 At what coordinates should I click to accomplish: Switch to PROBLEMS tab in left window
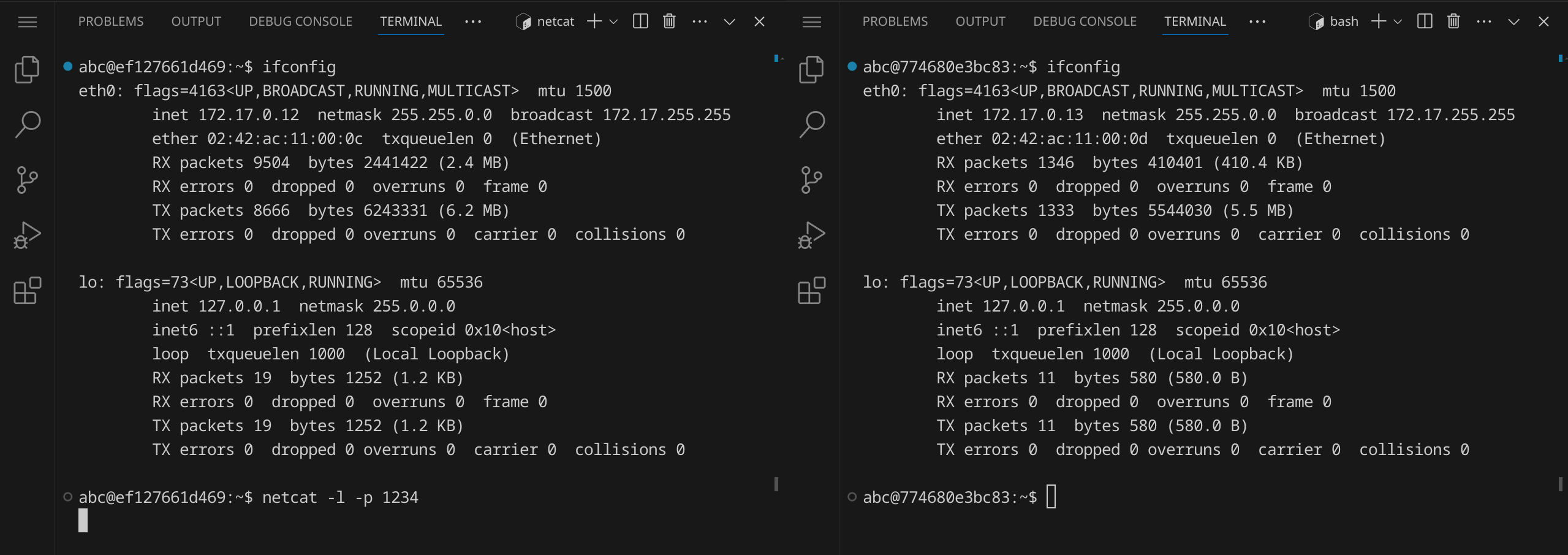[x=110, y=21]
